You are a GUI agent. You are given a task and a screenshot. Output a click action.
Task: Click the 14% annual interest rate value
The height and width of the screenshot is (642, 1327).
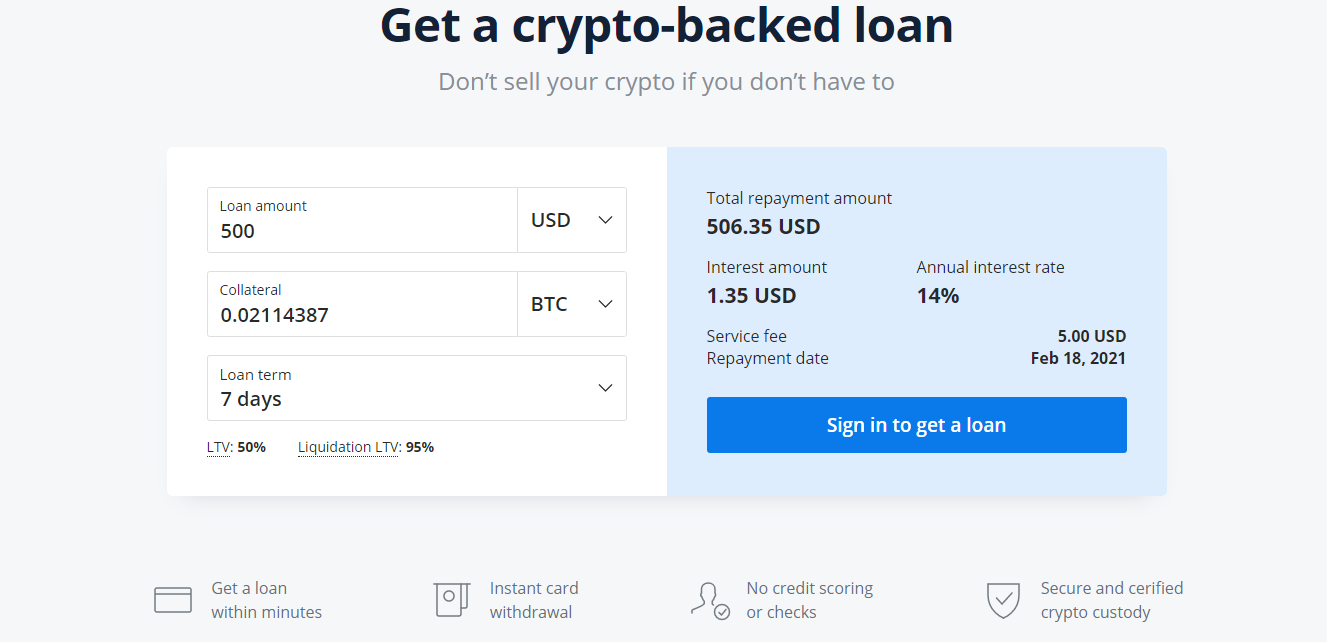[938, 296]
